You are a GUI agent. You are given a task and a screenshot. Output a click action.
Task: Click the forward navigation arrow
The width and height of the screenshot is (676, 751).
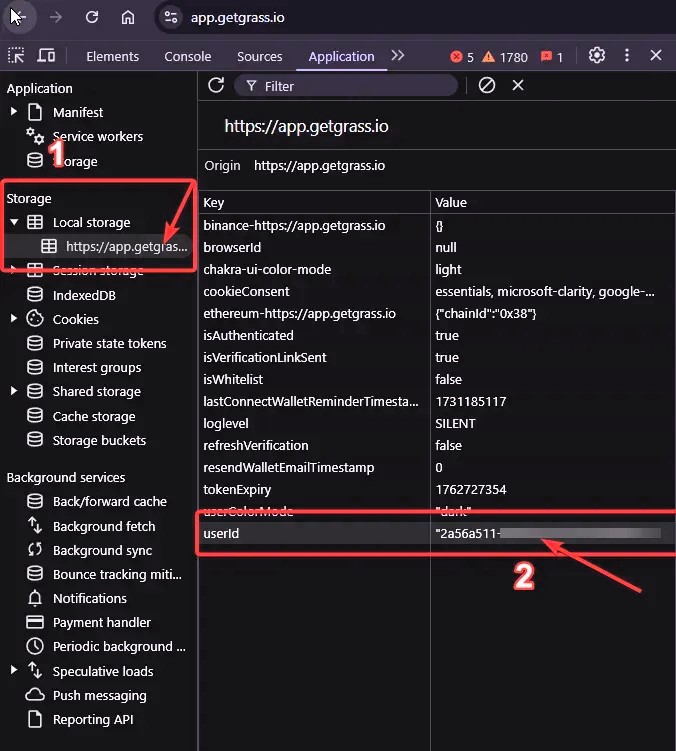tap(56, 17)
